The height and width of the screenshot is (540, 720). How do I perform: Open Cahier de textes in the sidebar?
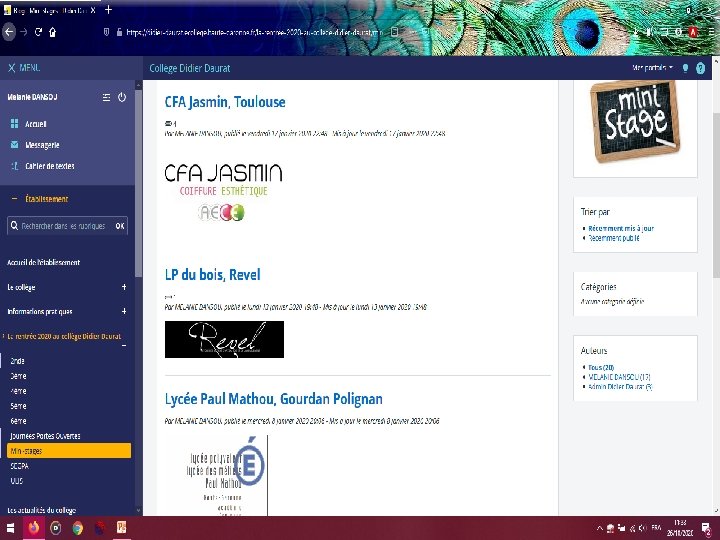(49, 166)
